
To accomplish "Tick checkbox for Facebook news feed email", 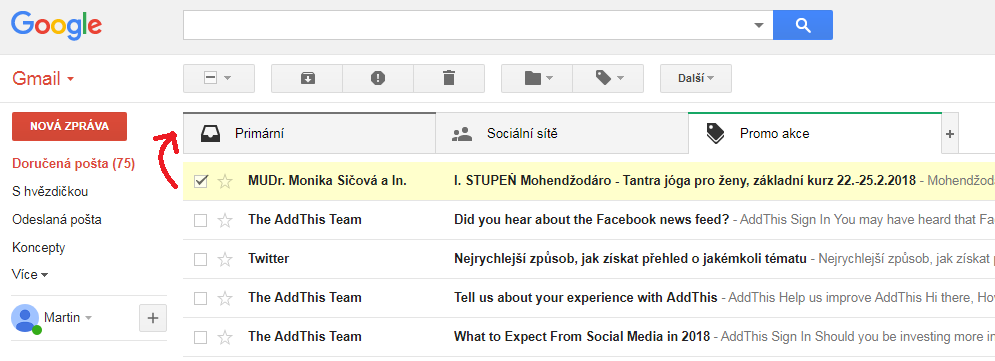I will (x=201, y=220).
